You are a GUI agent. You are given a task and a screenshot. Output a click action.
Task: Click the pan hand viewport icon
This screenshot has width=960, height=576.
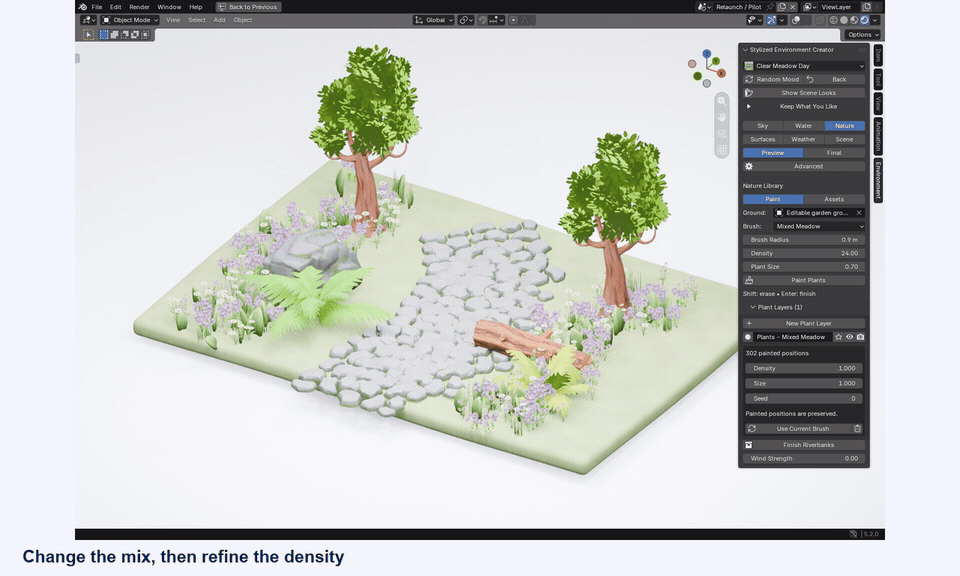722,117
